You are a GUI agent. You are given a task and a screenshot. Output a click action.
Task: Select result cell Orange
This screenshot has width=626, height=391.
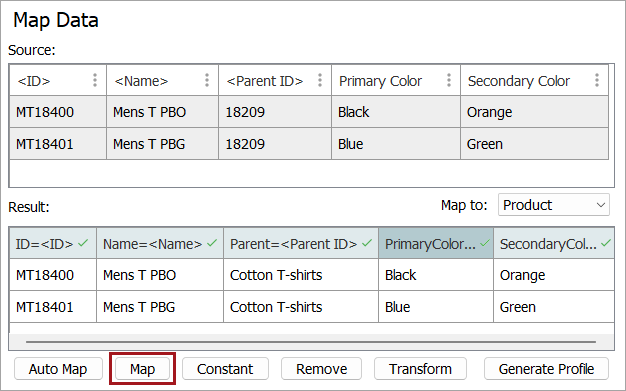[554, 275]
